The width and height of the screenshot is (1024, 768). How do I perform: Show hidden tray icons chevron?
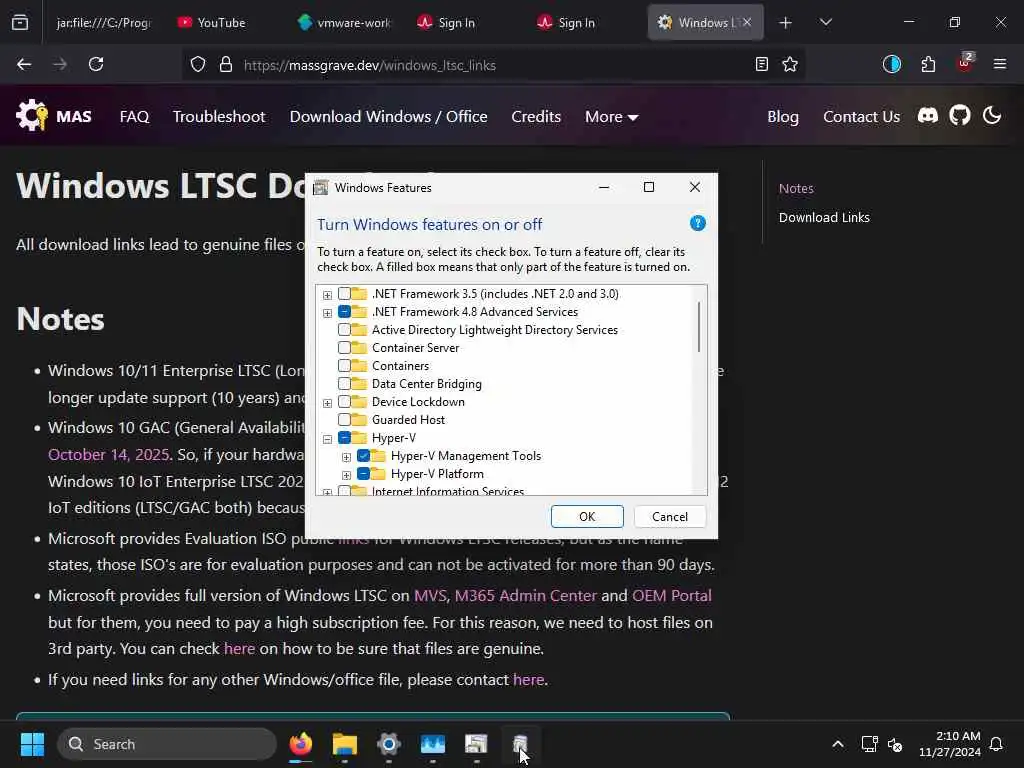[x=838, y=744]
